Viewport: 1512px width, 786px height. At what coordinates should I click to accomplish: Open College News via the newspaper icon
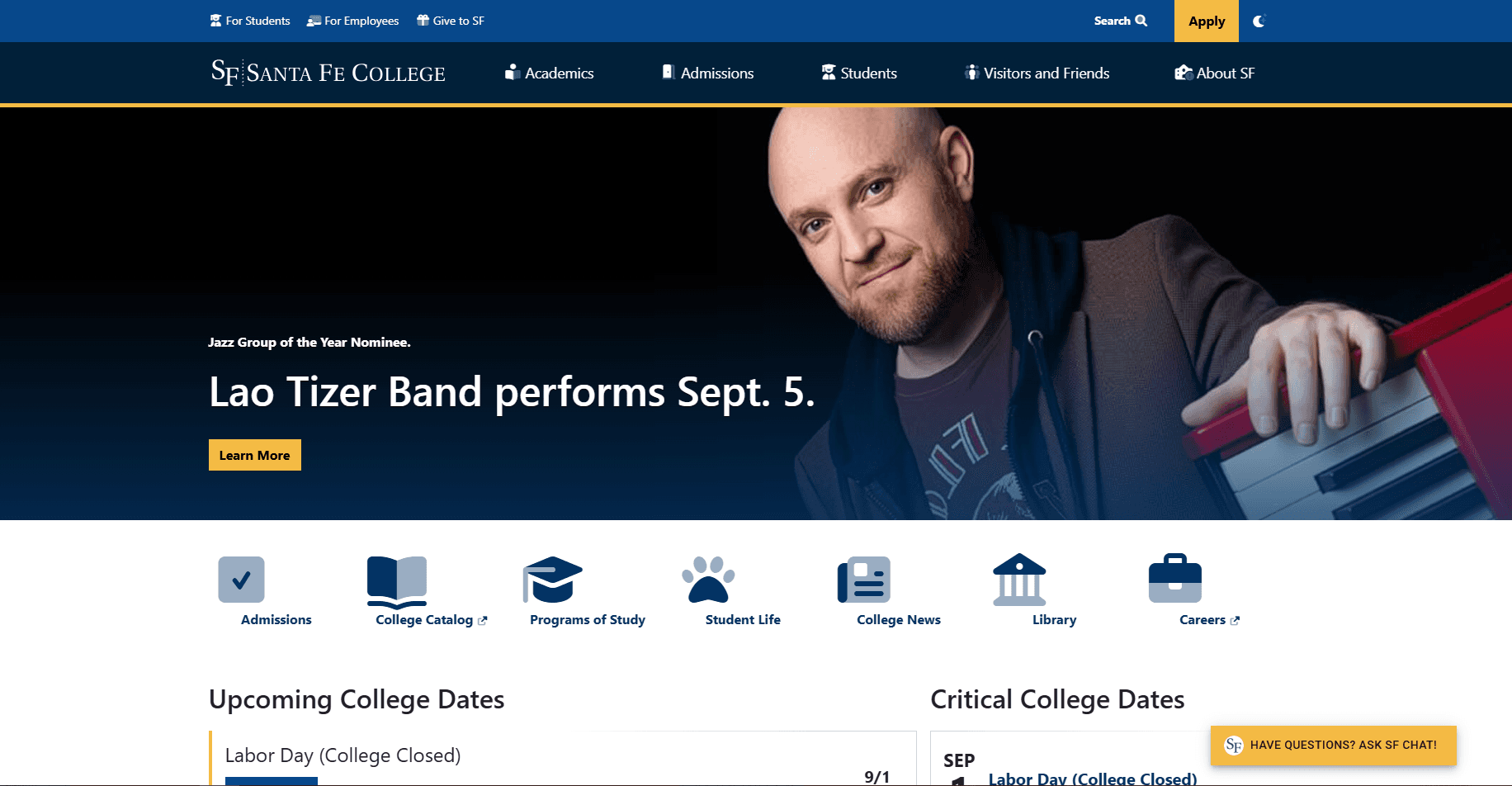coord(864,580)
